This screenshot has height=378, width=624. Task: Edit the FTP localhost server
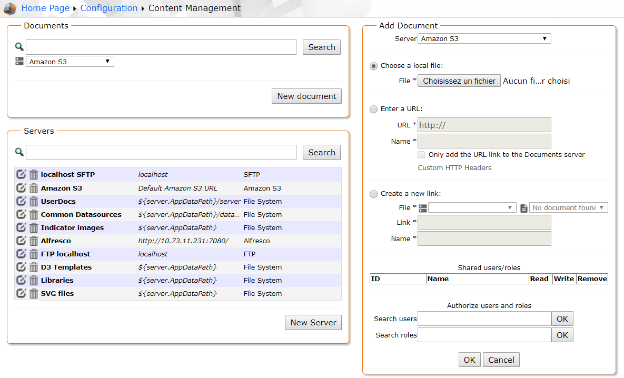click(x=21, y=253)
